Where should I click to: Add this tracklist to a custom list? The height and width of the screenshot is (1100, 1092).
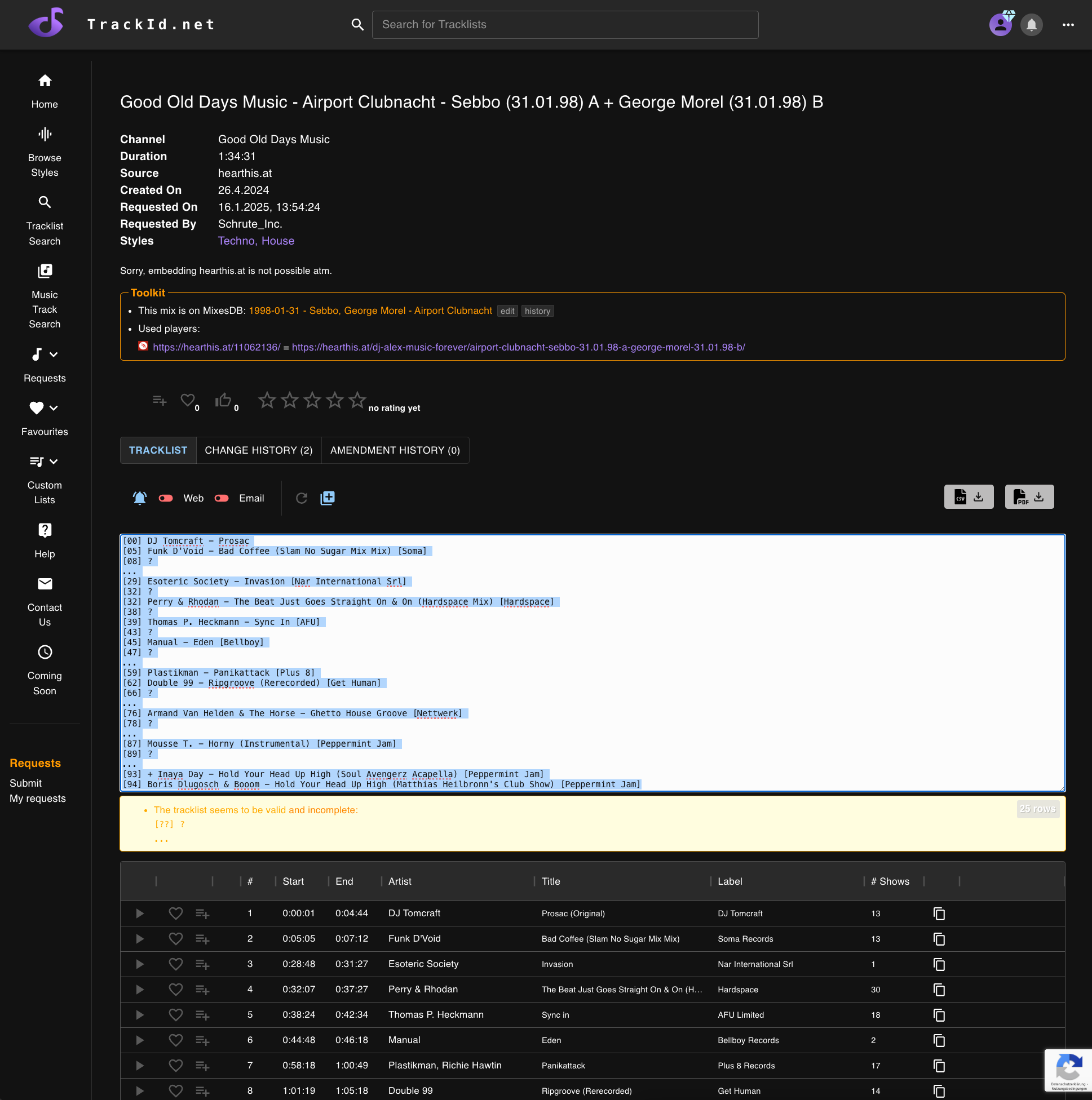[160, 400]
